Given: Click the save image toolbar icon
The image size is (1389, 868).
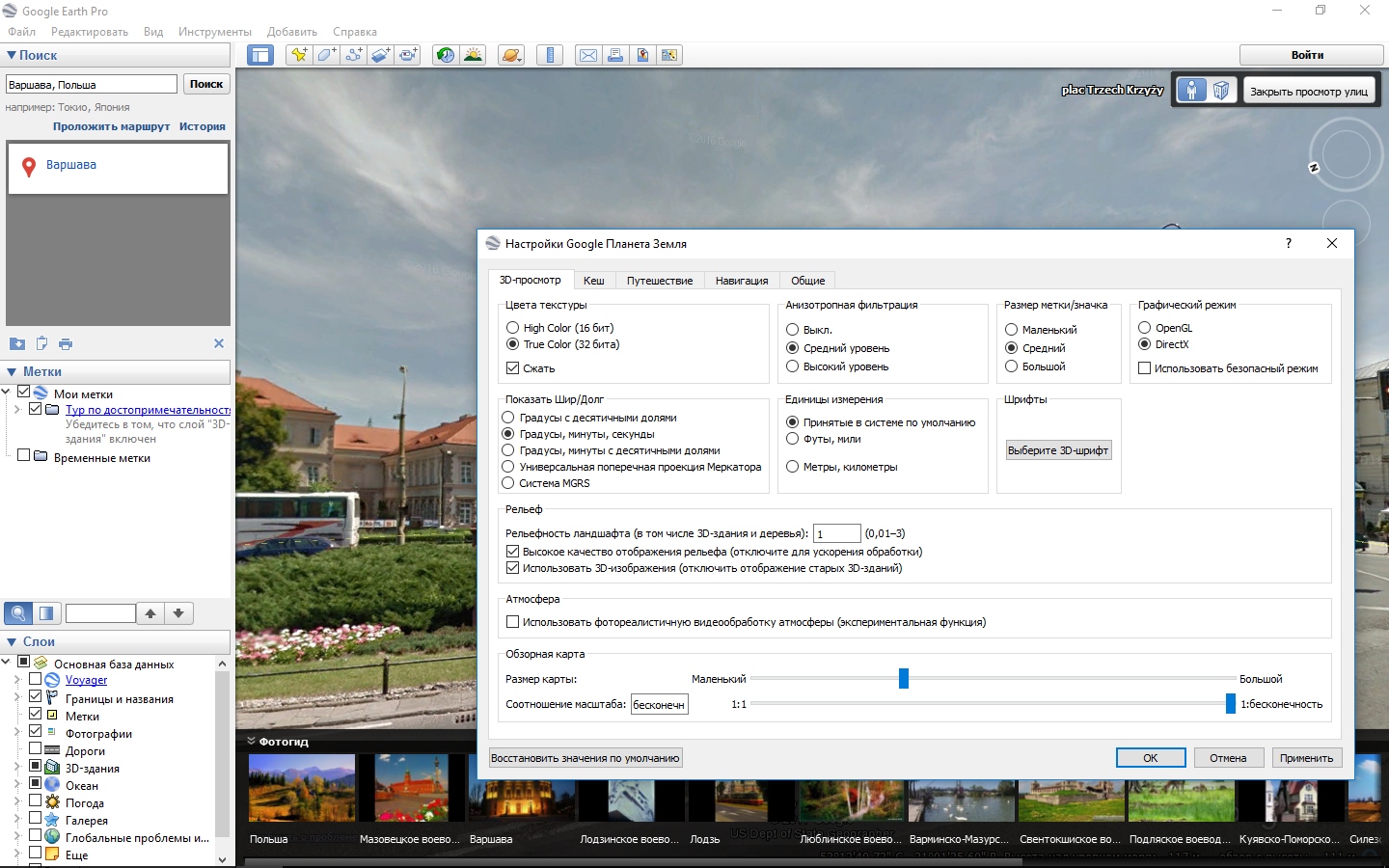Looking at the screenshot, I should [x=642, y=55].
